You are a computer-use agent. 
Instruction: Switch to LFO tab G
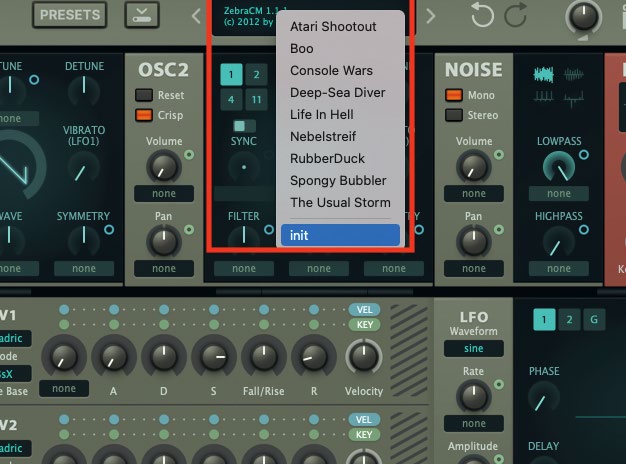[x=593, y=320]
